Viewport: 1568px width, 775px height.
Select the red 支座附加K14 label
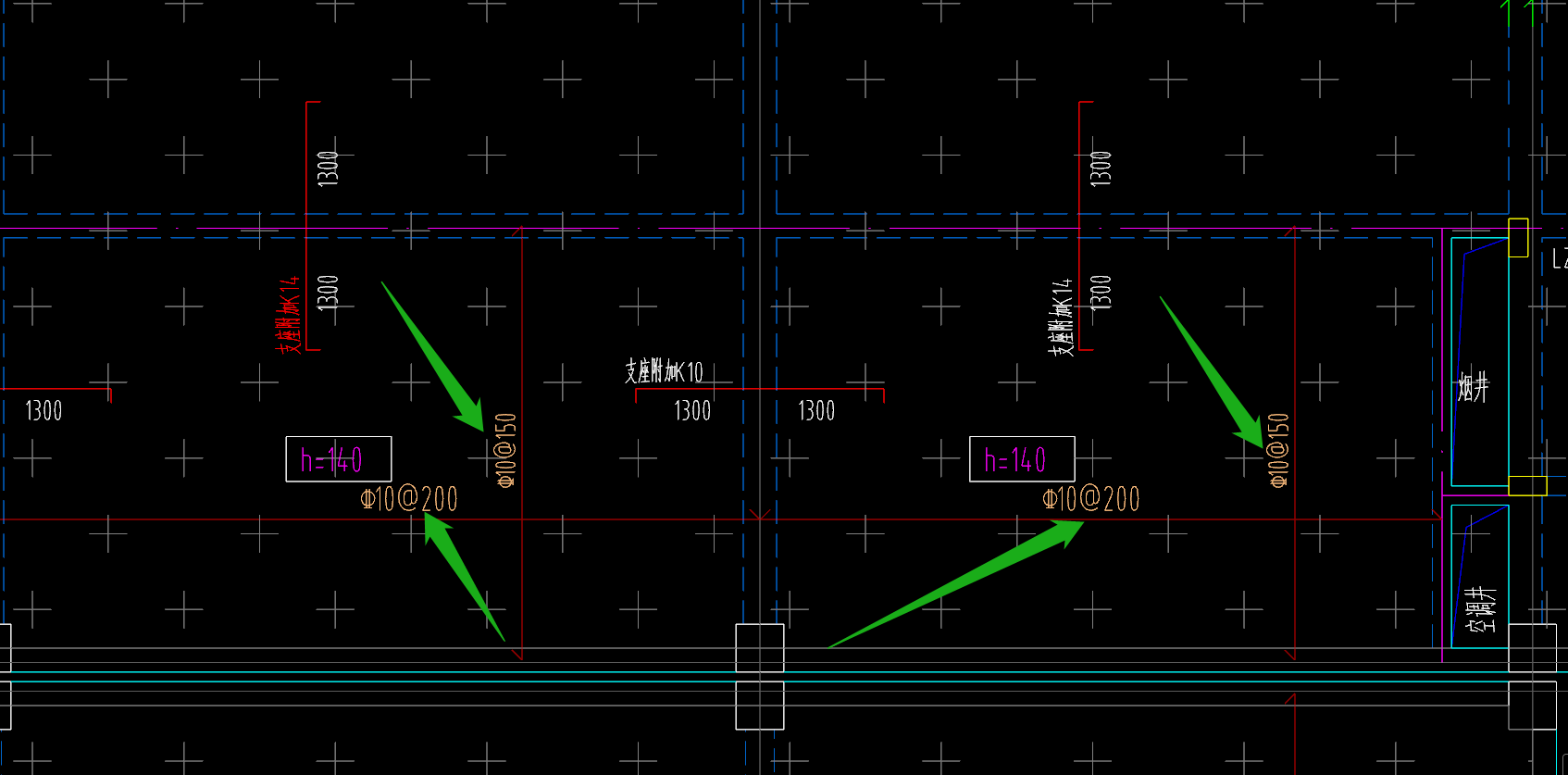(289, 315)
